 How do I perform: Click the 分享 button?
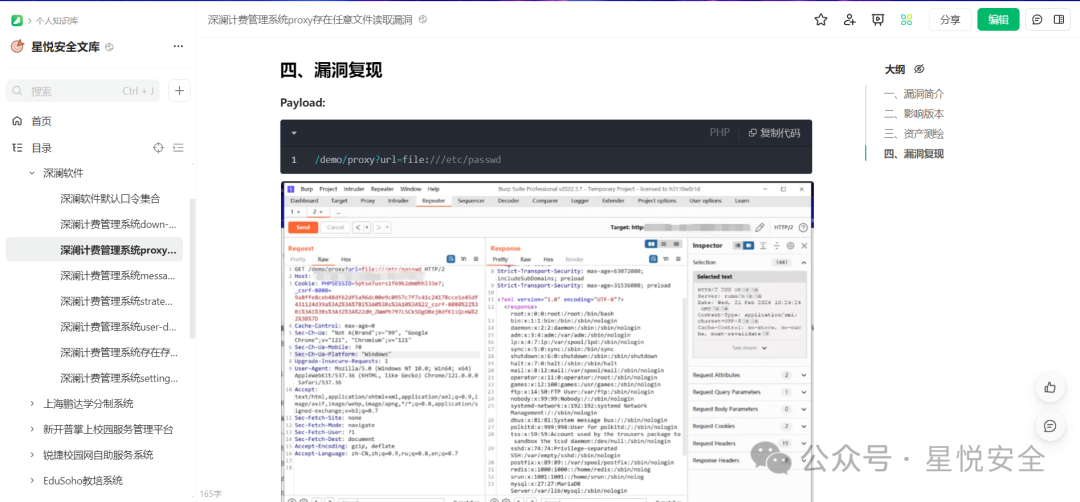[x=950, y=20]
